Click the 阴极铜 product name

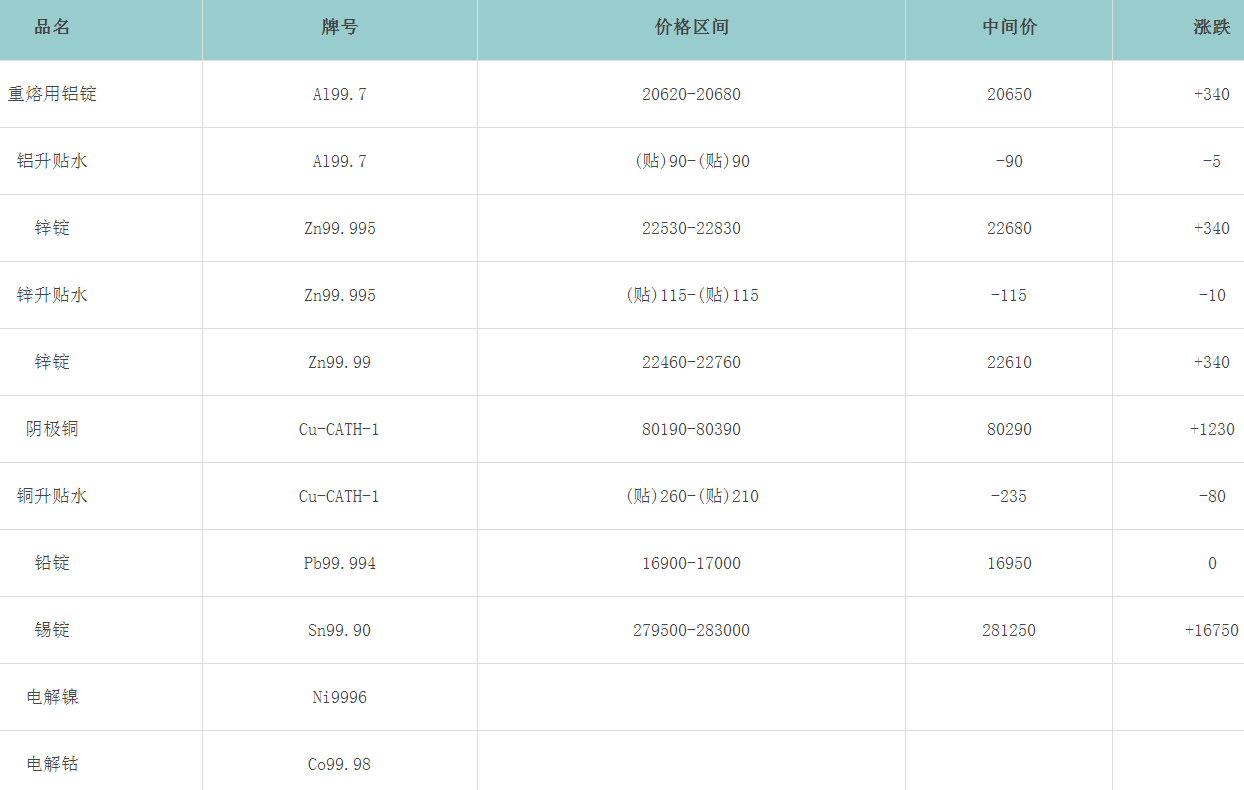[x=52, y=429]
